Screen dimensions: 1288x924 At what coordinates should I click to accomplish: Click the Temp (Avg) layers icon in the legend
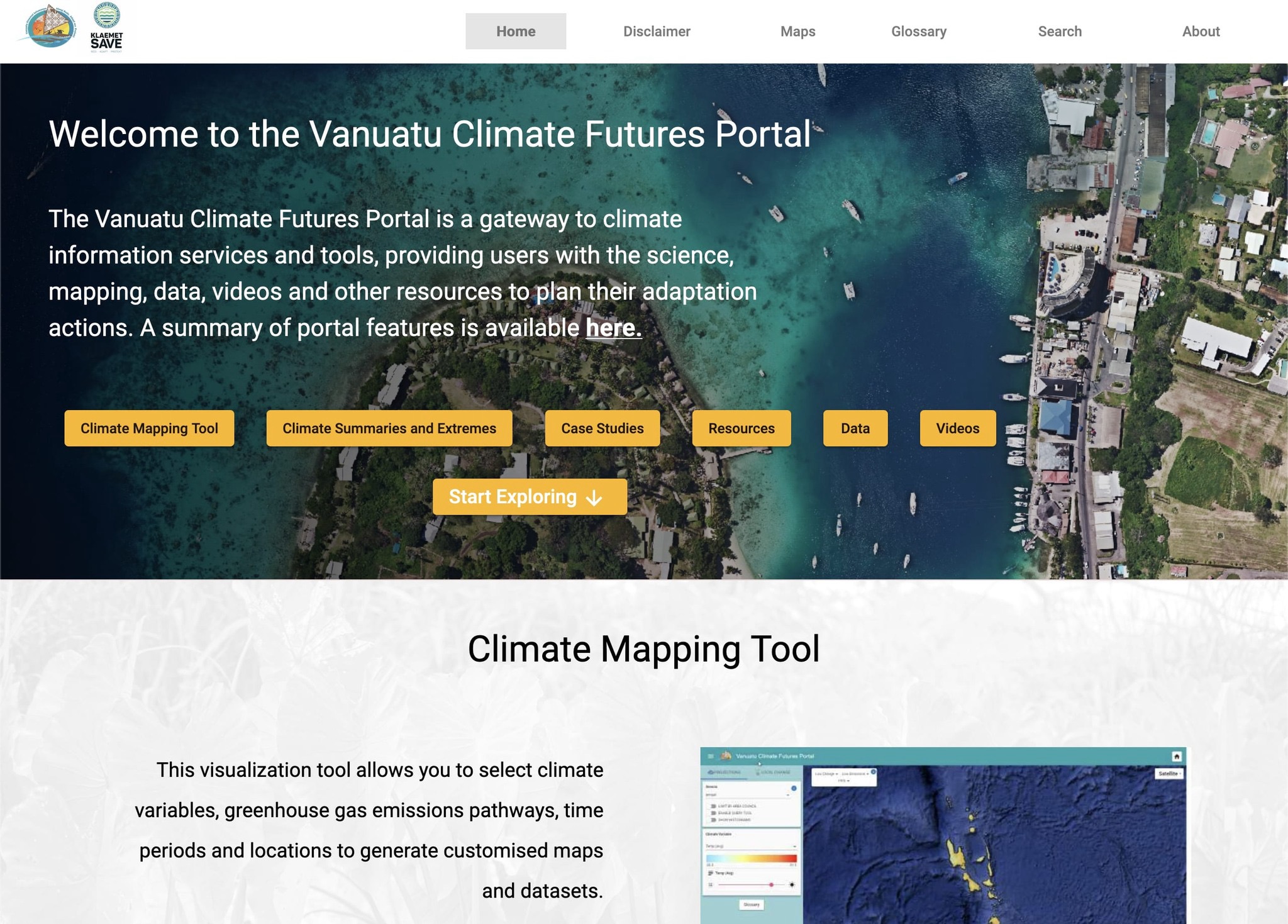[x=710, y=874]
